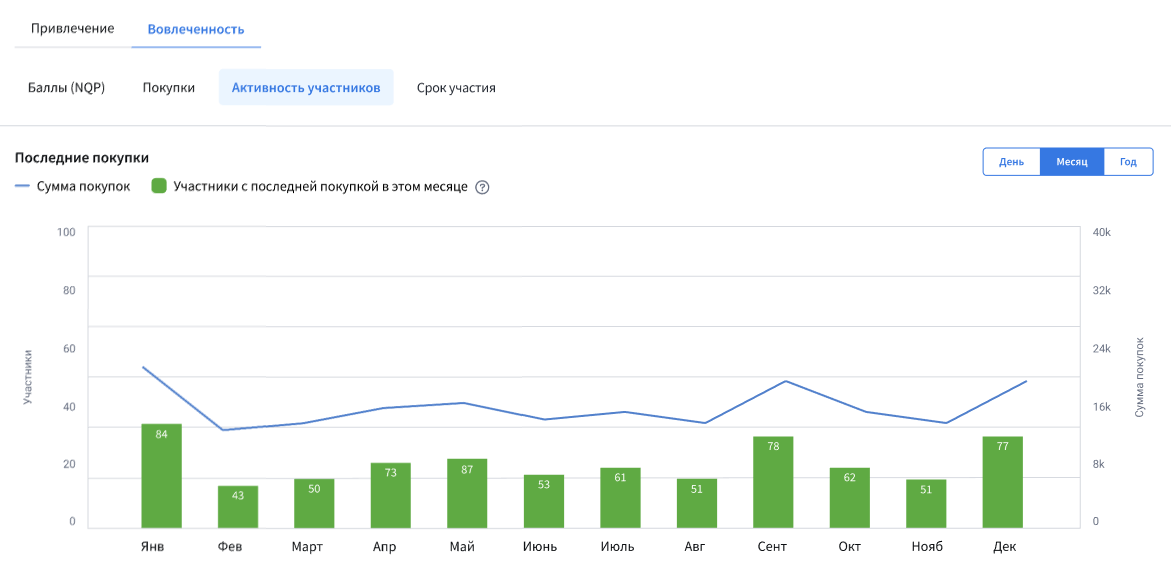Click the line point above January

pos(144,368)
